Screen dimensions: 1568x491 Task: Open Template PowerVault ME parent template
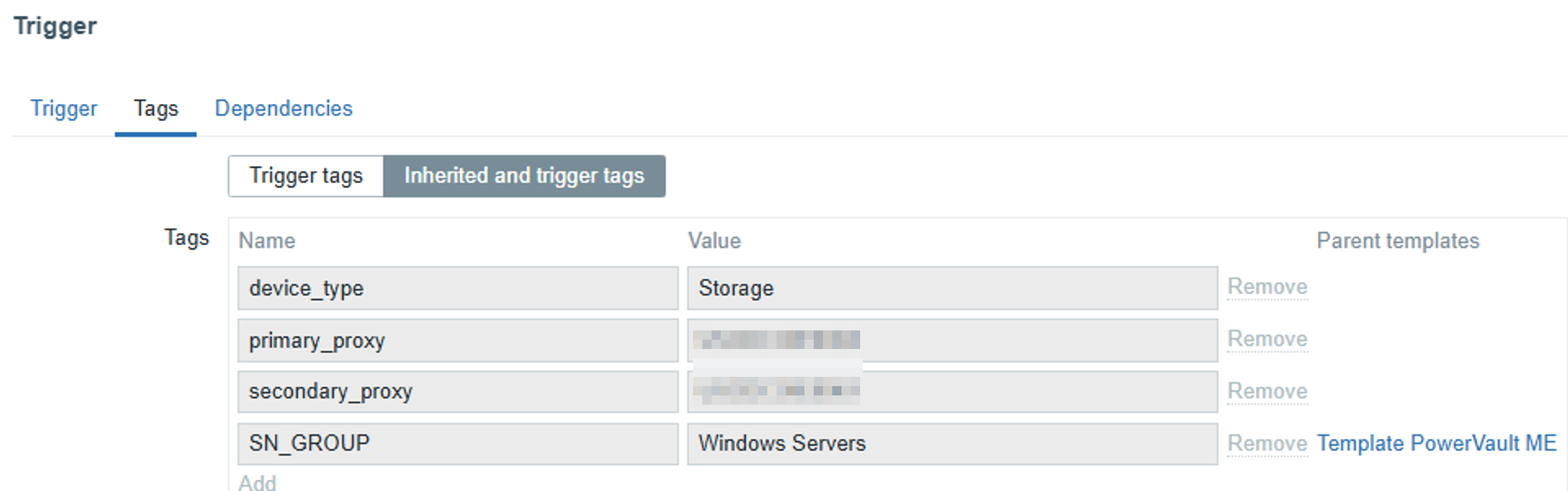(x=1436, y=444)
